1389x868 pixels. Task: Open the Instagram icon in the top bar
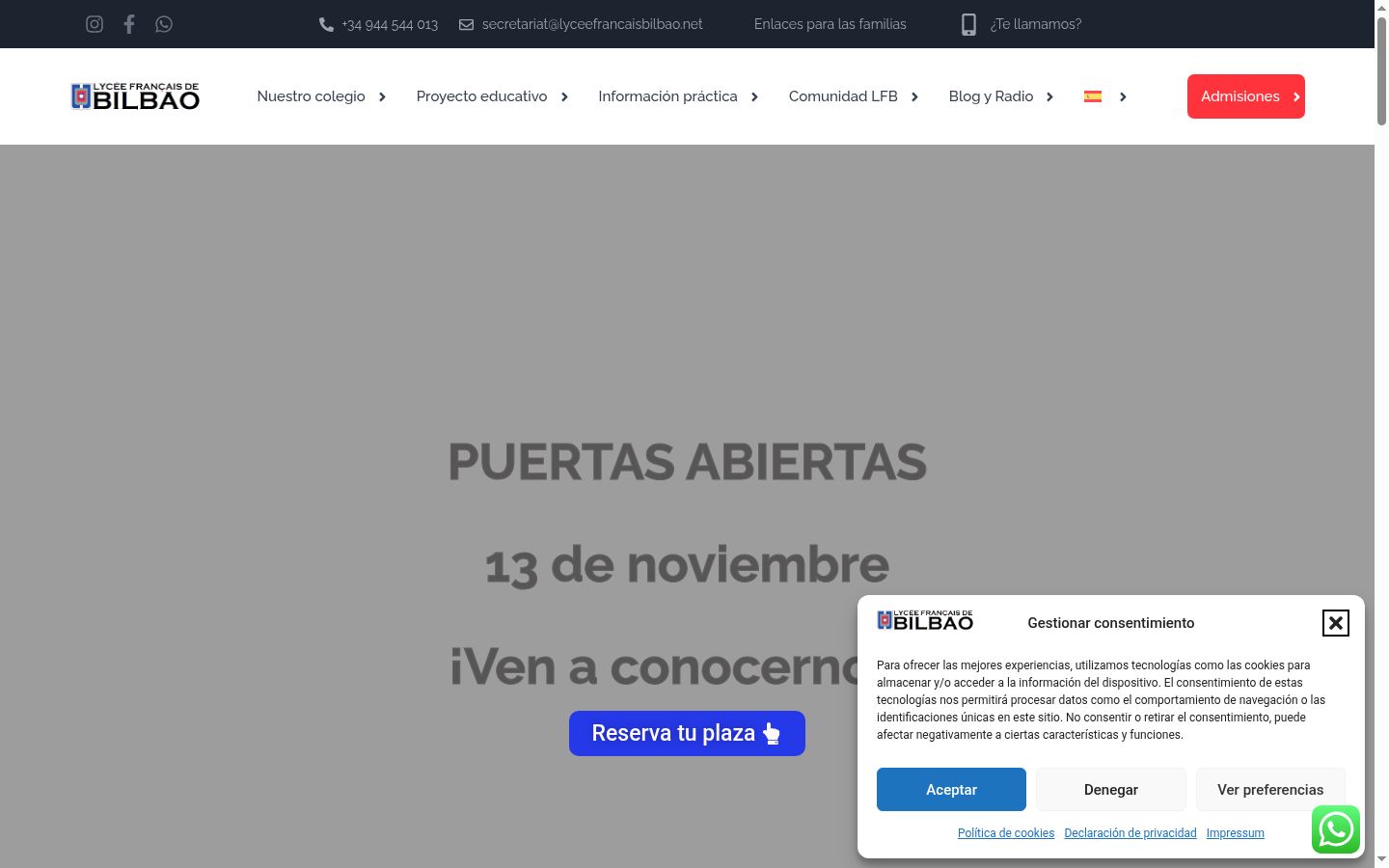coord(95,24)
